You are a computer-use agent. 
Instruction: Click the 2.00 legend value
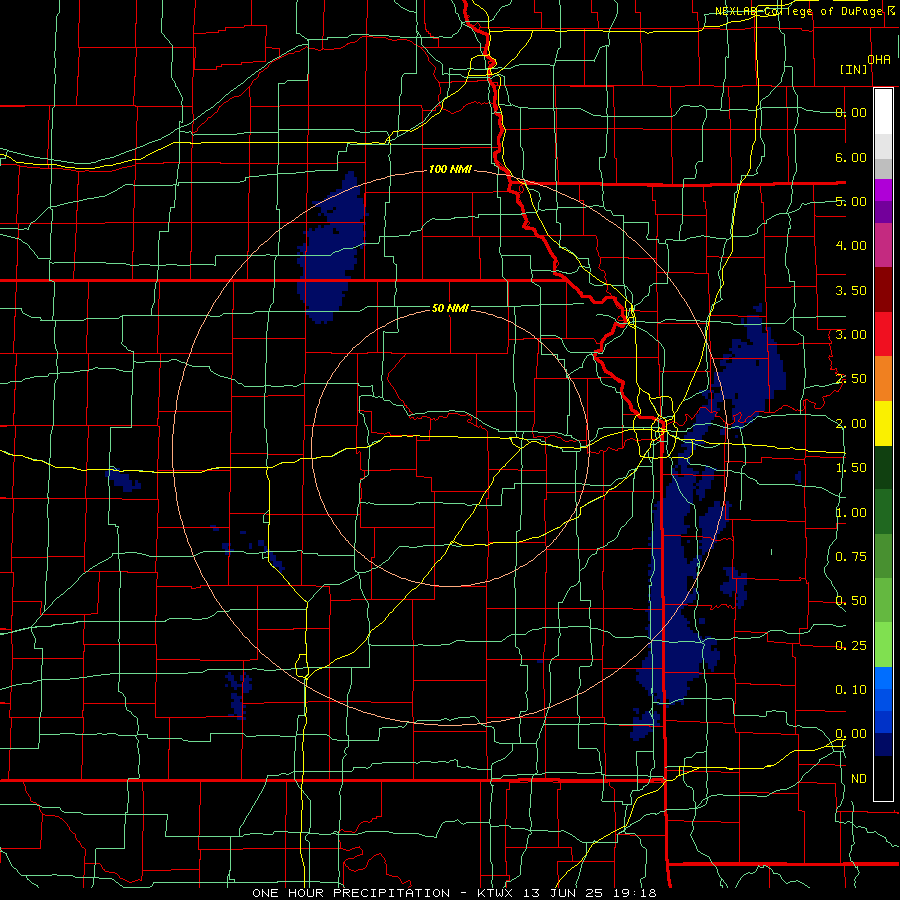point(851,424)
